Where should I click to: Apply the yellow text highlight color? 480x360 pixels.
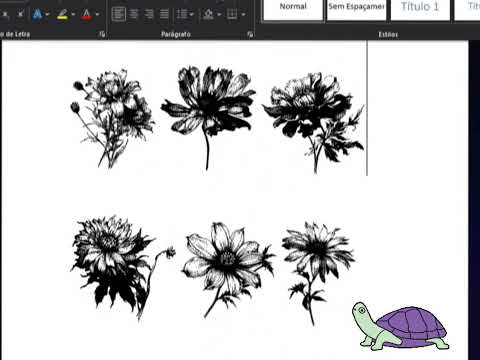[62, 14]
